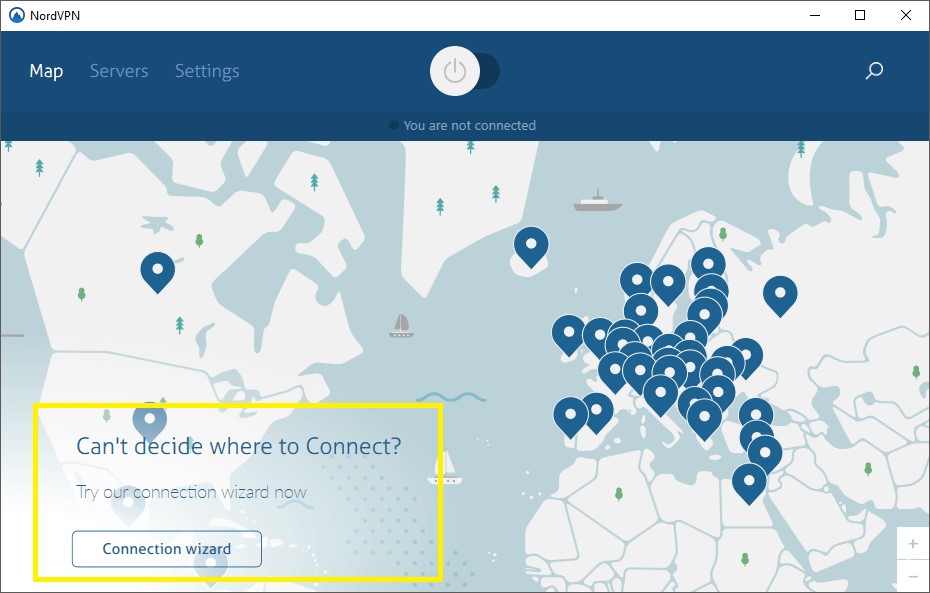The height and width of the screenshot is (593, 930).
Task: Select the Norway server pin
Action: (x=636, y=279)
